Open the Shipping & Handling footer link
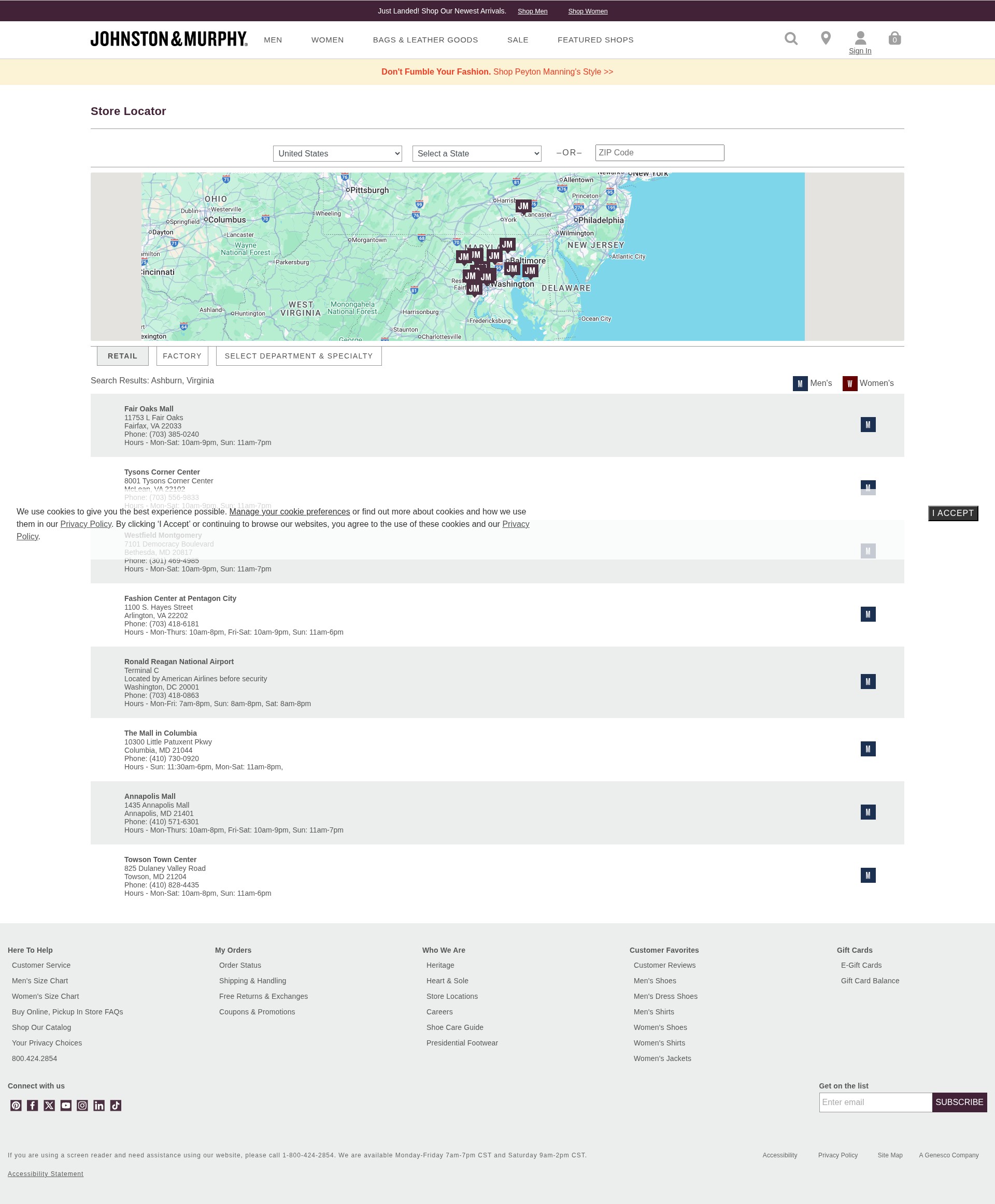The height and width of the screenshot is (1204, 995). [x=253, y=981]
